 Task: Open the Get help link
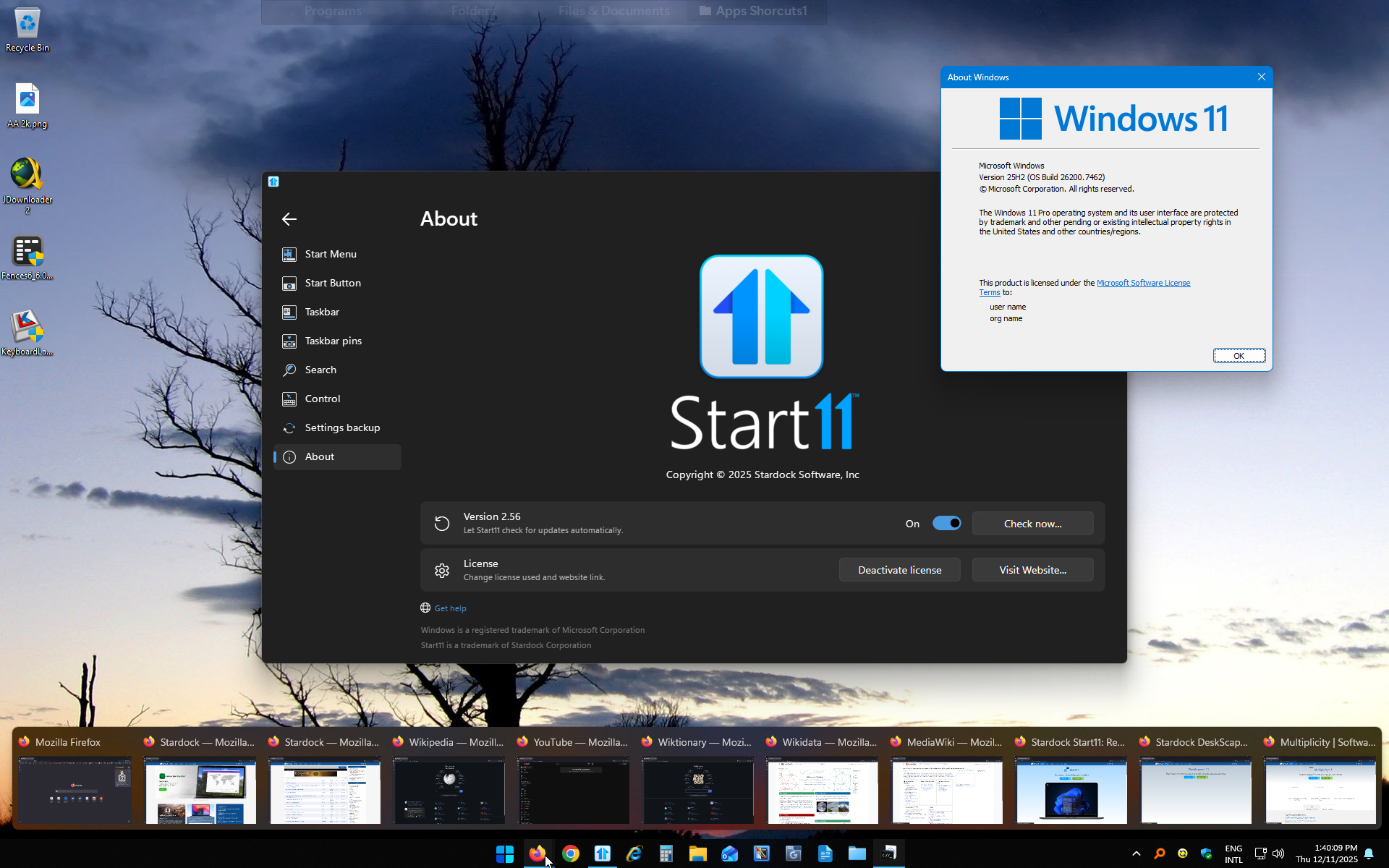450,608
